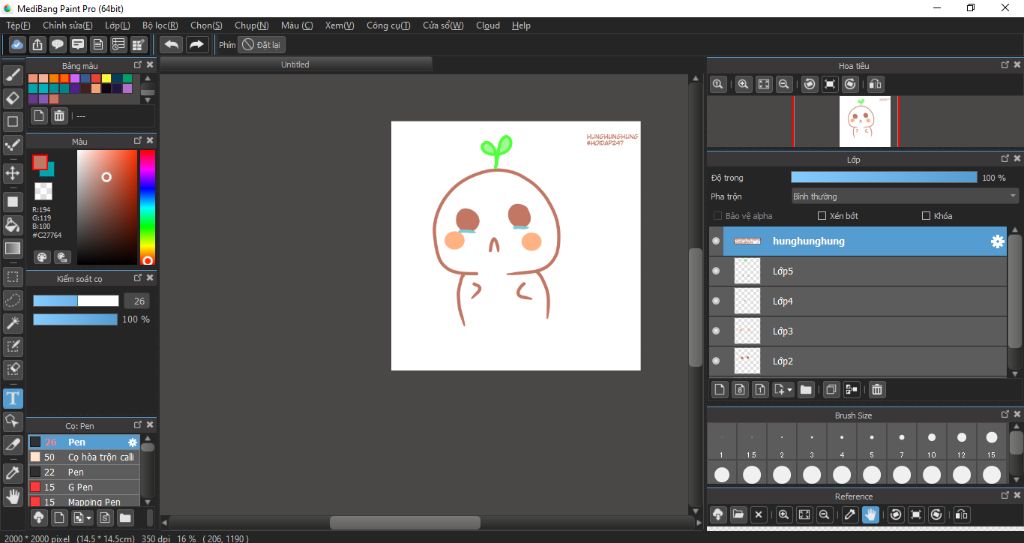
Task: Detach the Brush Size panel
Action: coord(1005,414)
